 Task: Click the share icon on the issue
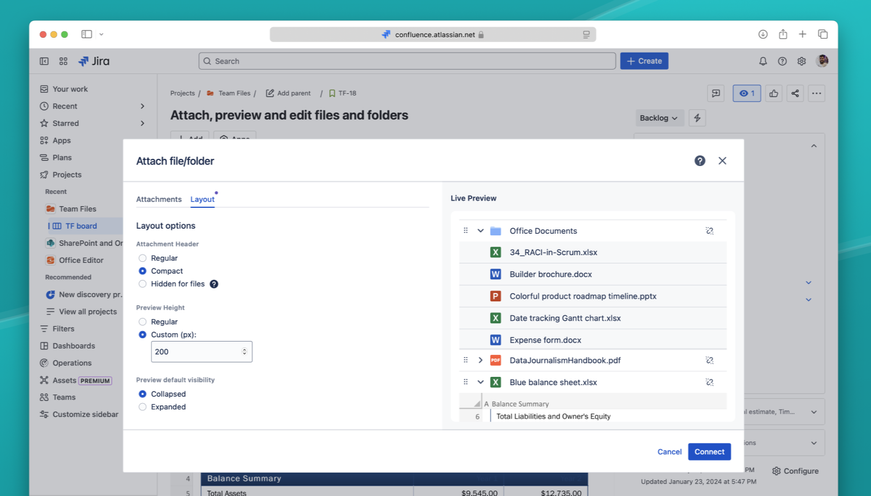pyautogui.click(x=795, y=93)
